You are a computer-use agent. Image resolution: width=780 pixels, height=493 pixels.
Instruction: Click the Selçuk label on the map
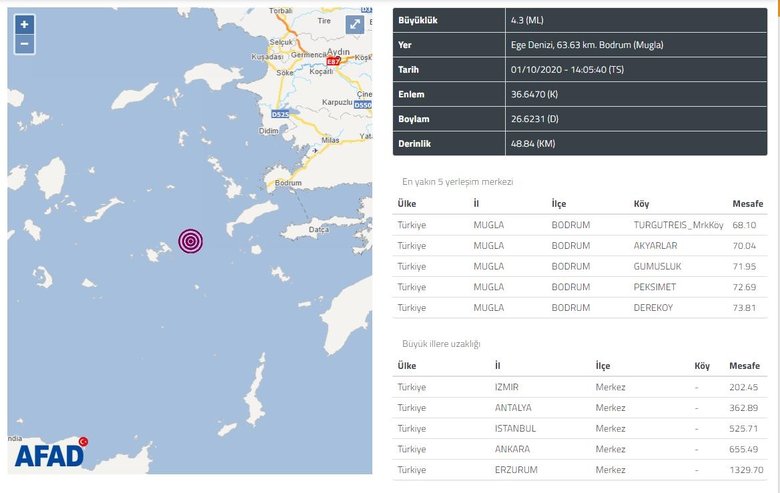coord(281,42)
